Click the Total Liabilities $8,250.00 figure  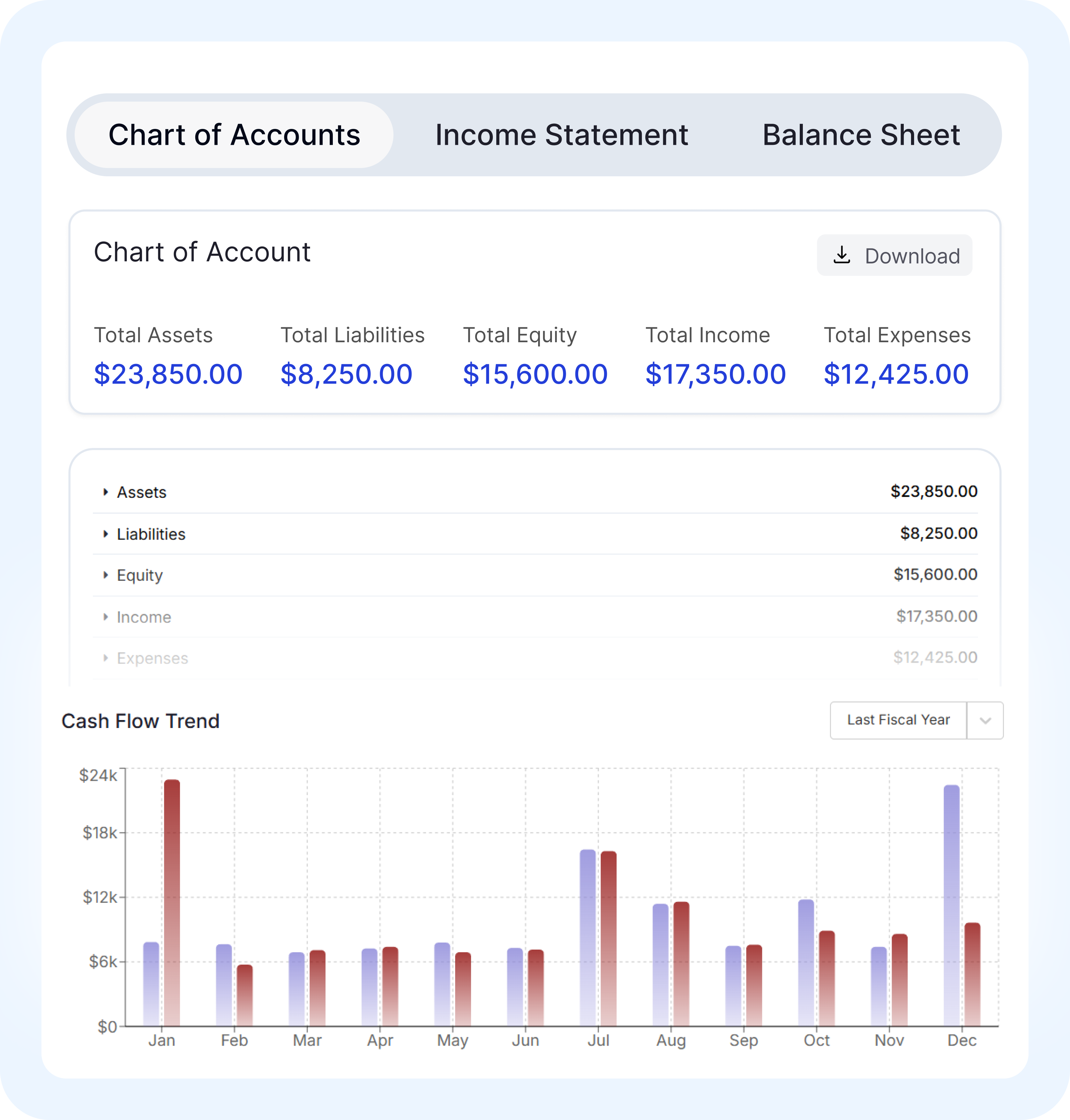coord(346,374)
